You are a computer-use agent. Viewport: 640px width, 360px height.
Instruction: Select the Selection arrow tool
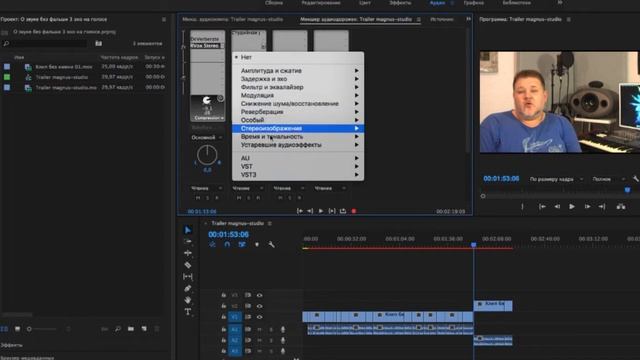(188, 230)
